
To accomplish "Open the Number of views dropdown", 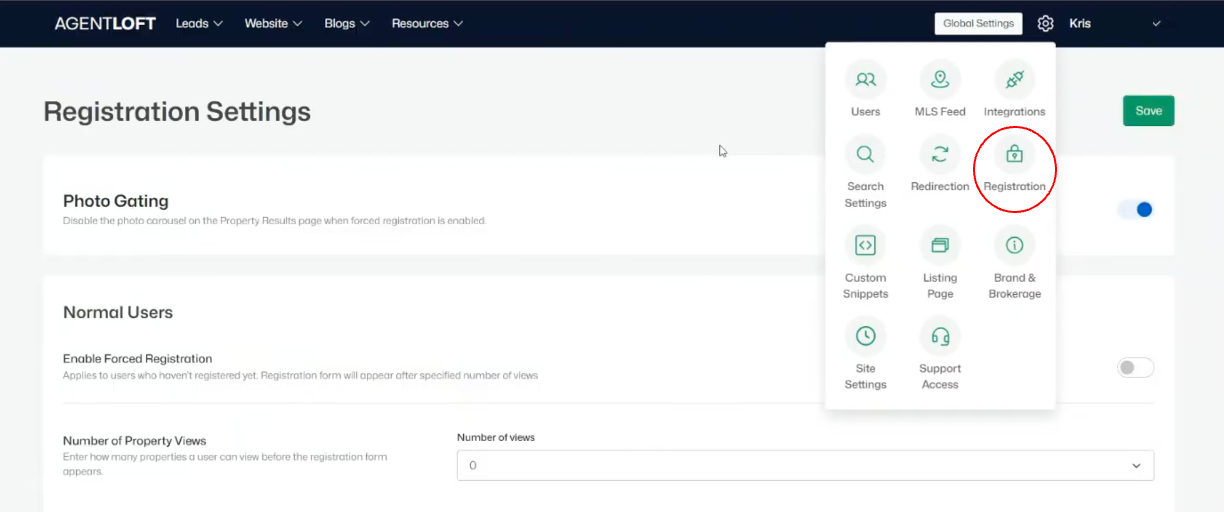I will (x=805, y=465).
